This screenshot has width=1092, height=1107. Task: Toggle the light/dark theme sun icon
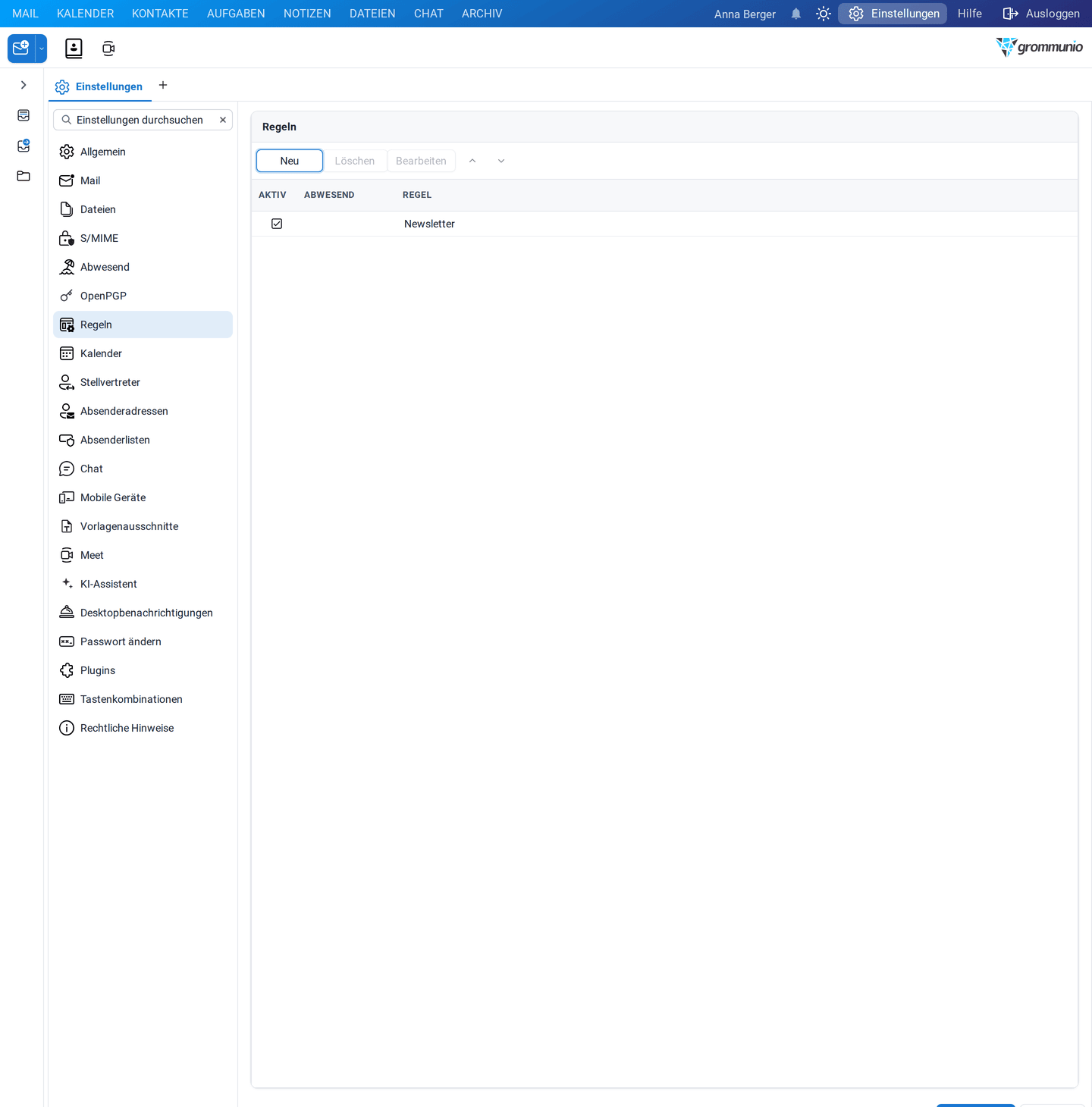click(824, 14)
